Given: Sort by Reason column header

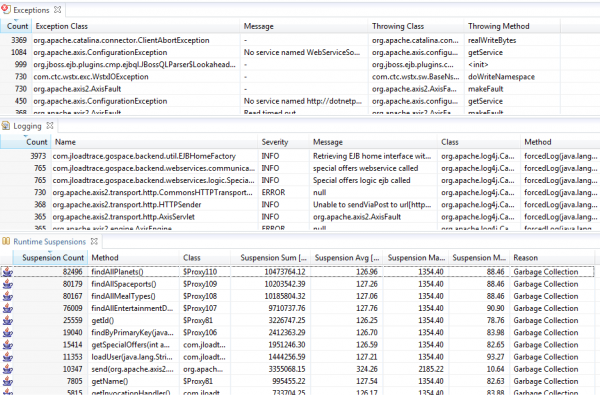Looking at the screenshot, I should pyautogui.click(x=553, y=257).
